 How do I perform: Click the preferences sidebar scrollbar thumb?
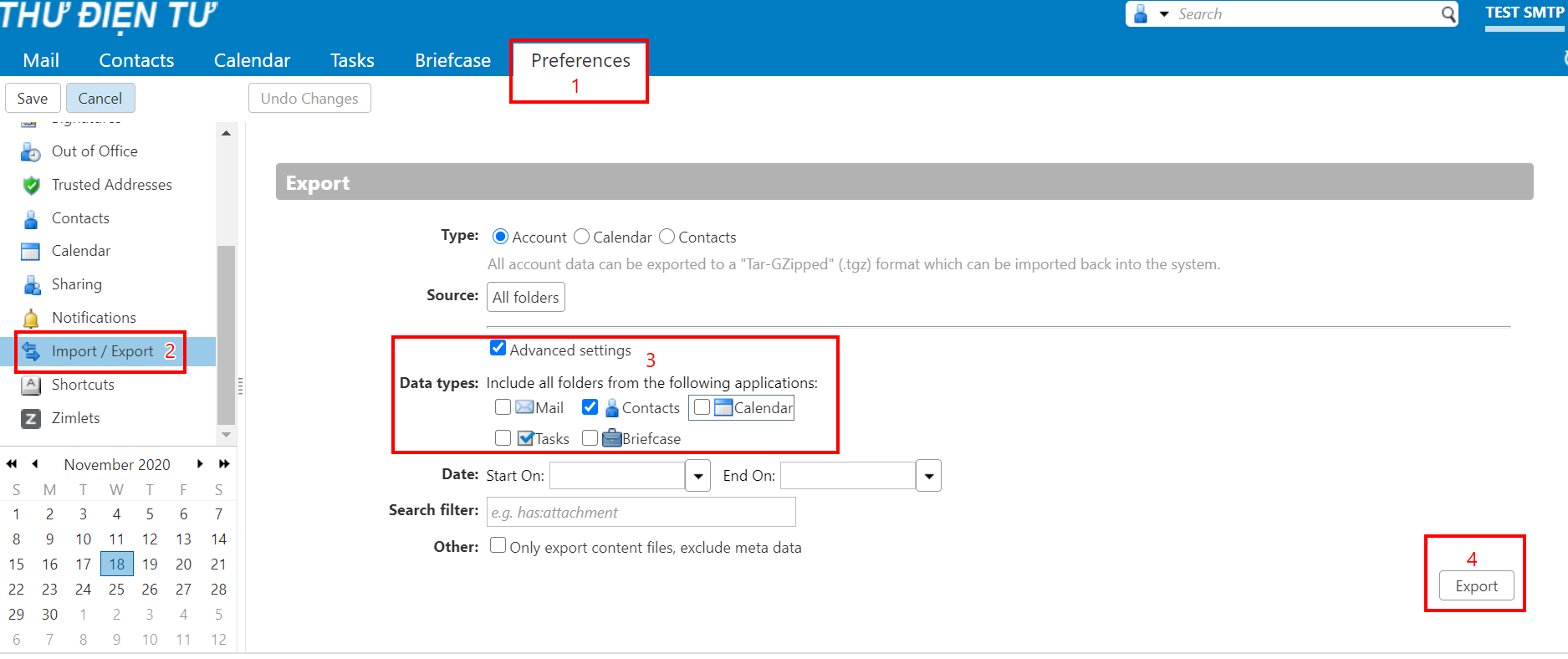(226, 335)
